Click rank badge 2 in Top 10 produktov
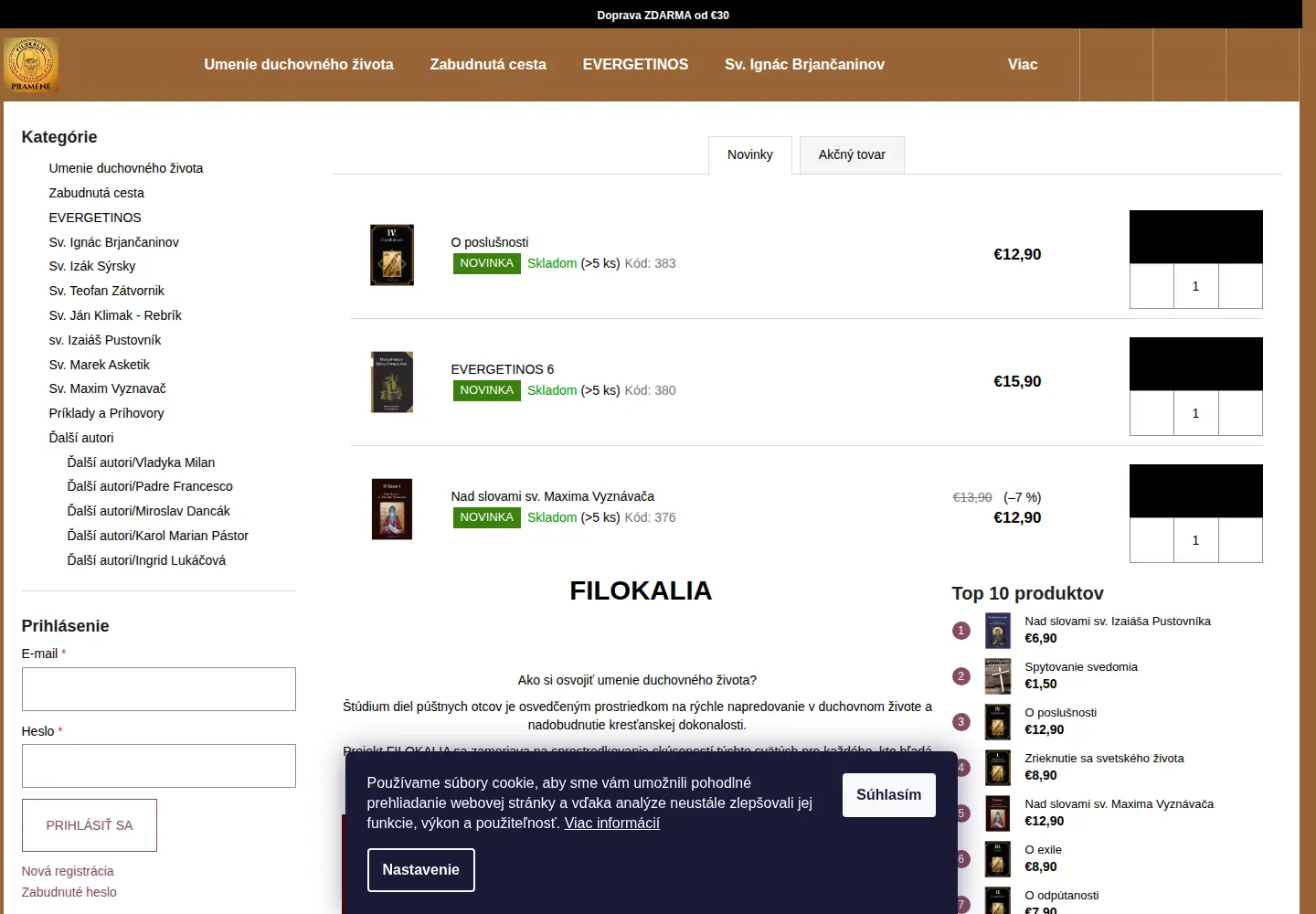The height and width of the screenshot is (914, 1316). [961, 676]
